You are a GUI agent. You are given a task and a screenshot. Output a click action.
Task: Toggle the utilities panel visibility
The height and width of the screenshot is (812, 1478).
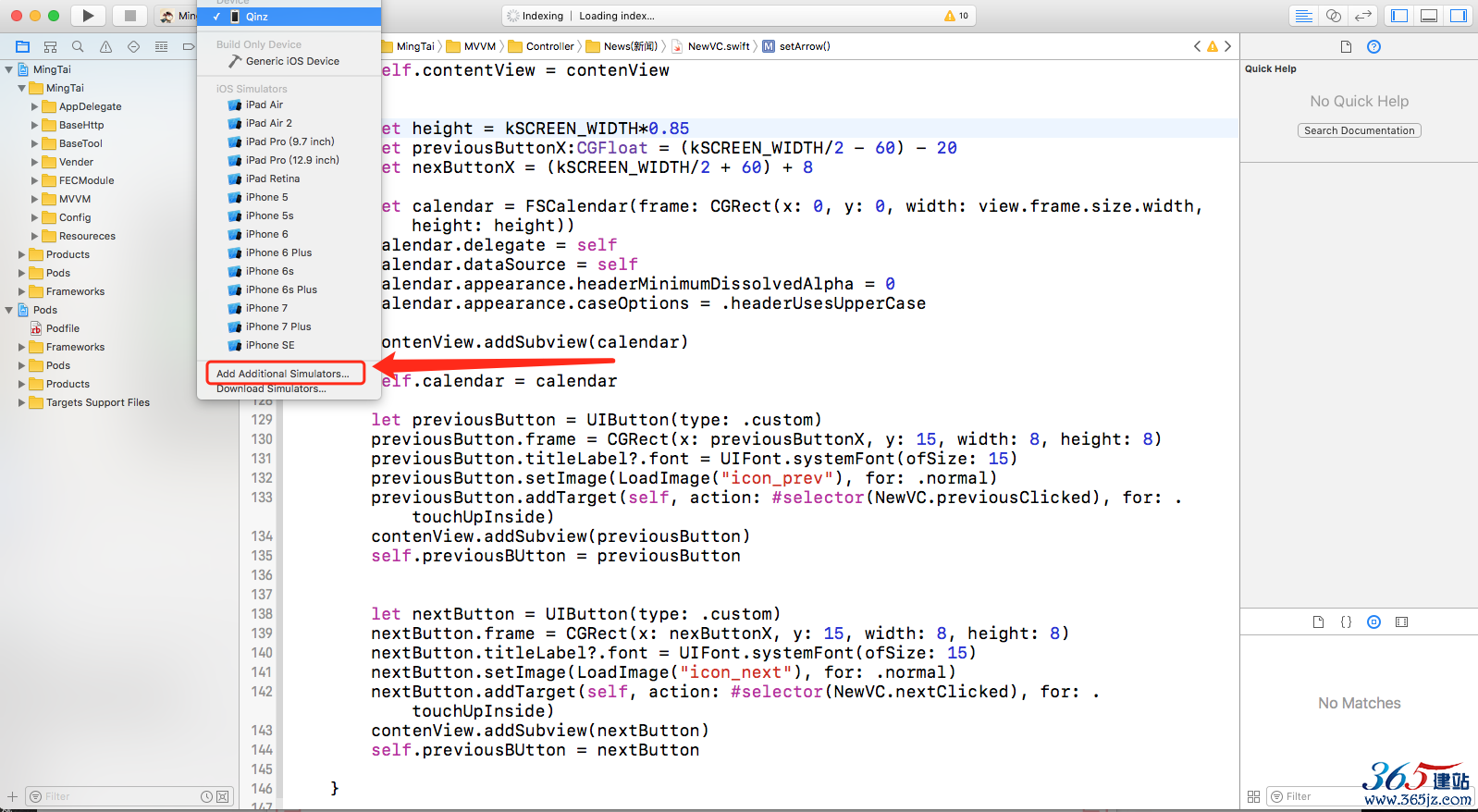coord(1459,16)
